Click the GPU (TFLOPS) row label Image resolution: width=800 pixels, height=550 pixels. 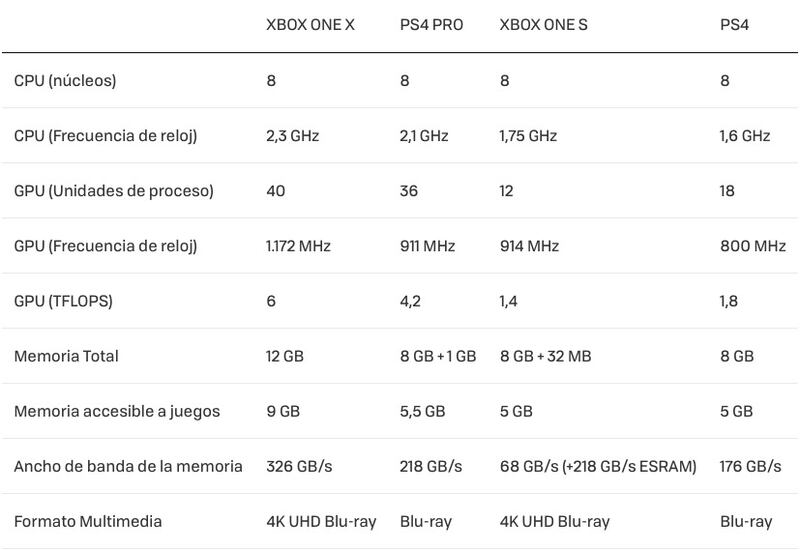click(63, 301)
